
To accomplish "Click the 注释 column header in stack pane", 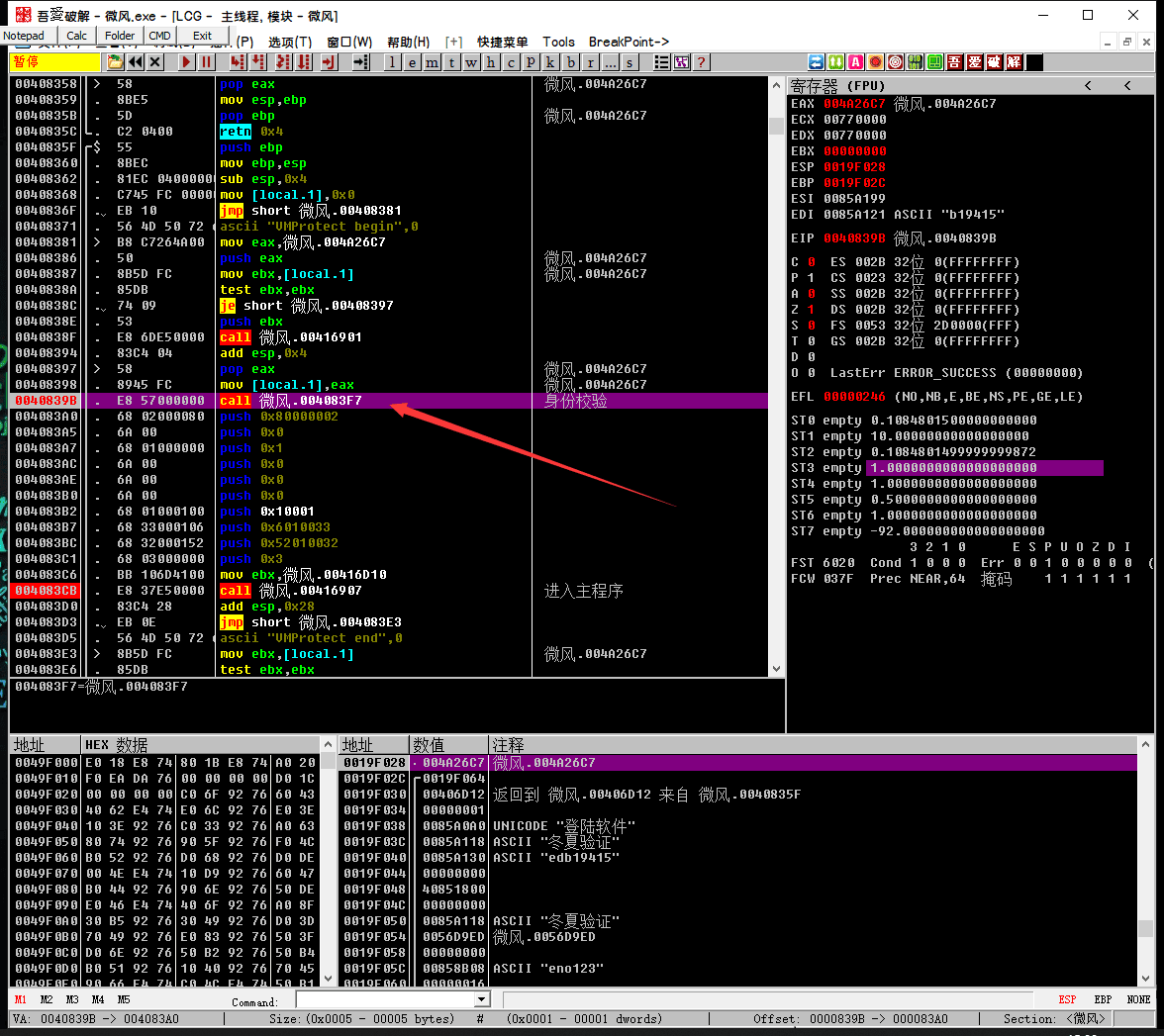I will point(813,744).
